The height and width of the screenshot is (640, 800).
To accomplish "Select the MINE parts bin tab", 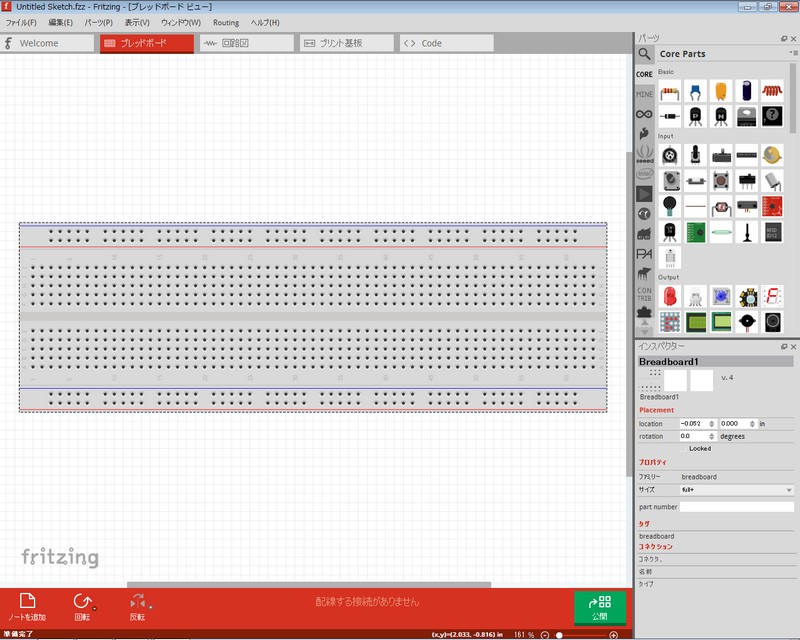I will pyautogui.click(x=644, y=94).
